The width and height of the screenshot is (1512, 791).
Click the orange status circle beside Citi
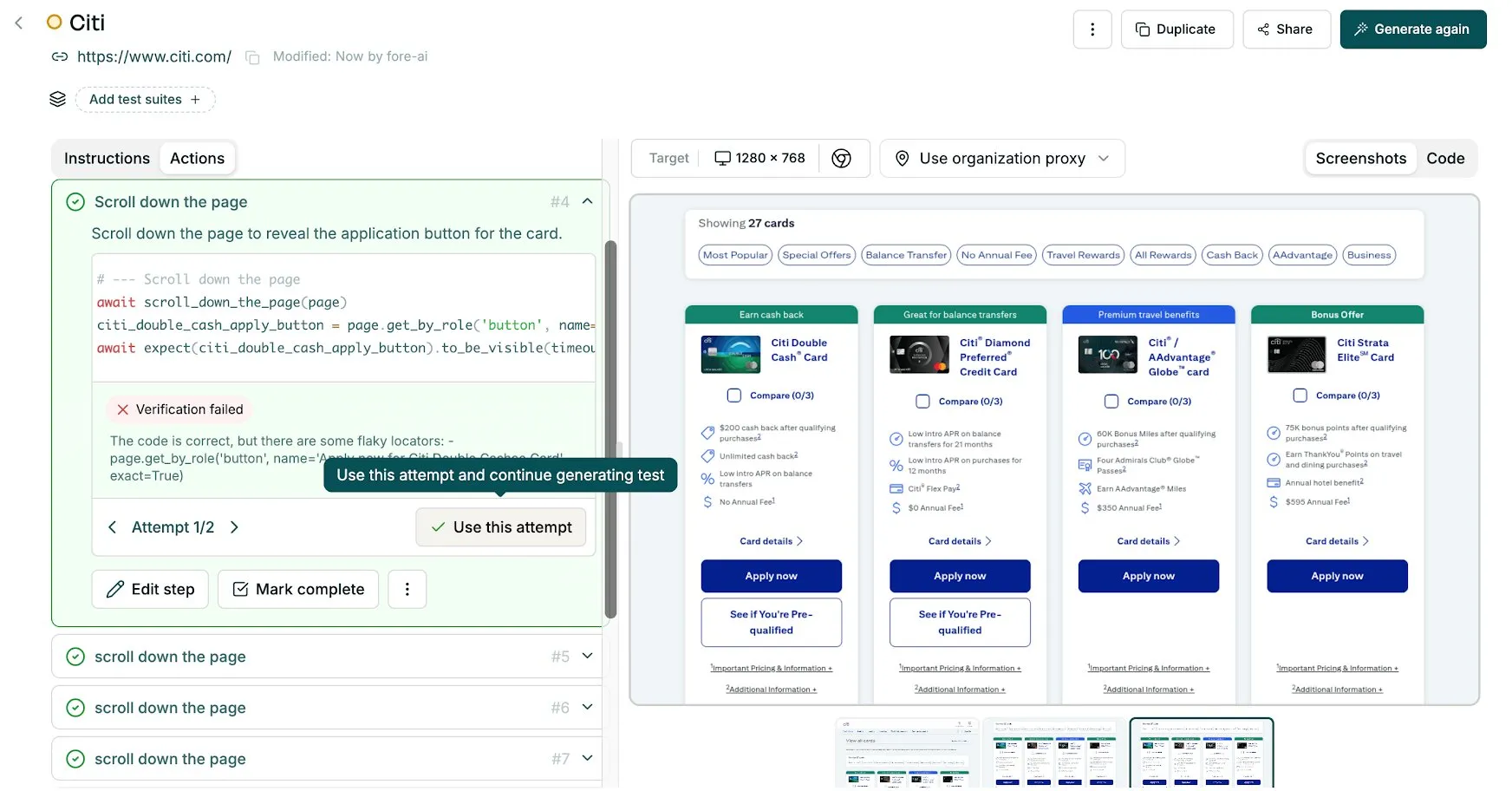click(54, 23)
